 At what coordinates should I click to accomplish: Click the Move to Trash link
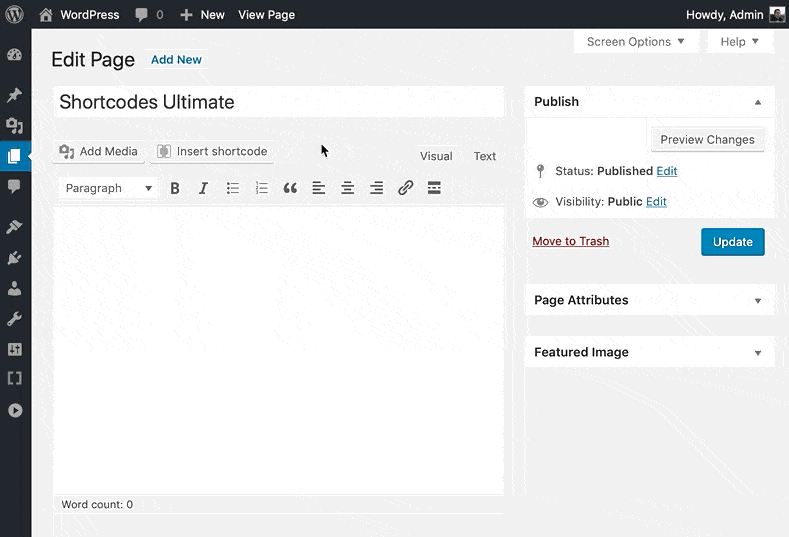coord(570,241)
